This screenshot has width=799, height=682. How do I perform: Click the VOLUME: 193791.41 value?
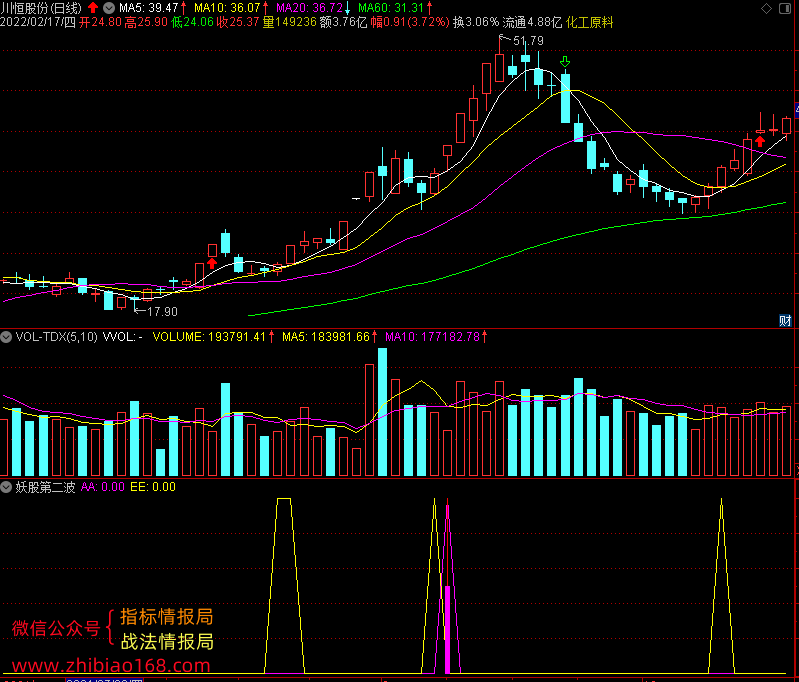(x=209, y=336)
